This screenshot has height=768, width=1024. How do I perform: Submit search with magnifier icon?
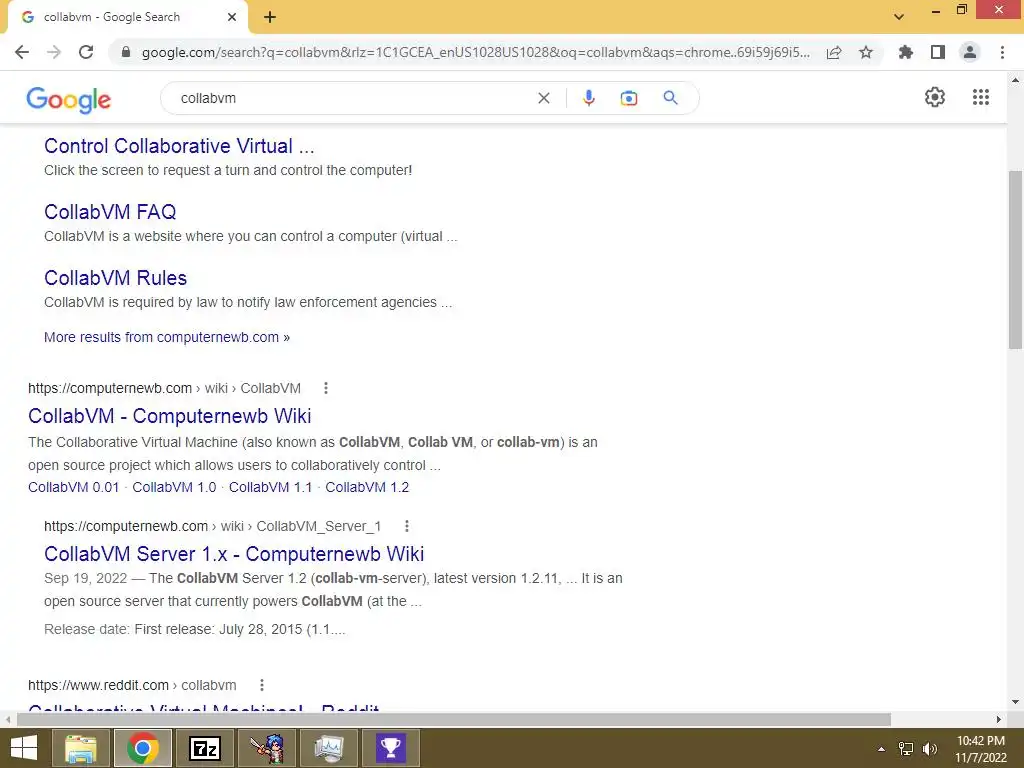[x=670, y=98]
